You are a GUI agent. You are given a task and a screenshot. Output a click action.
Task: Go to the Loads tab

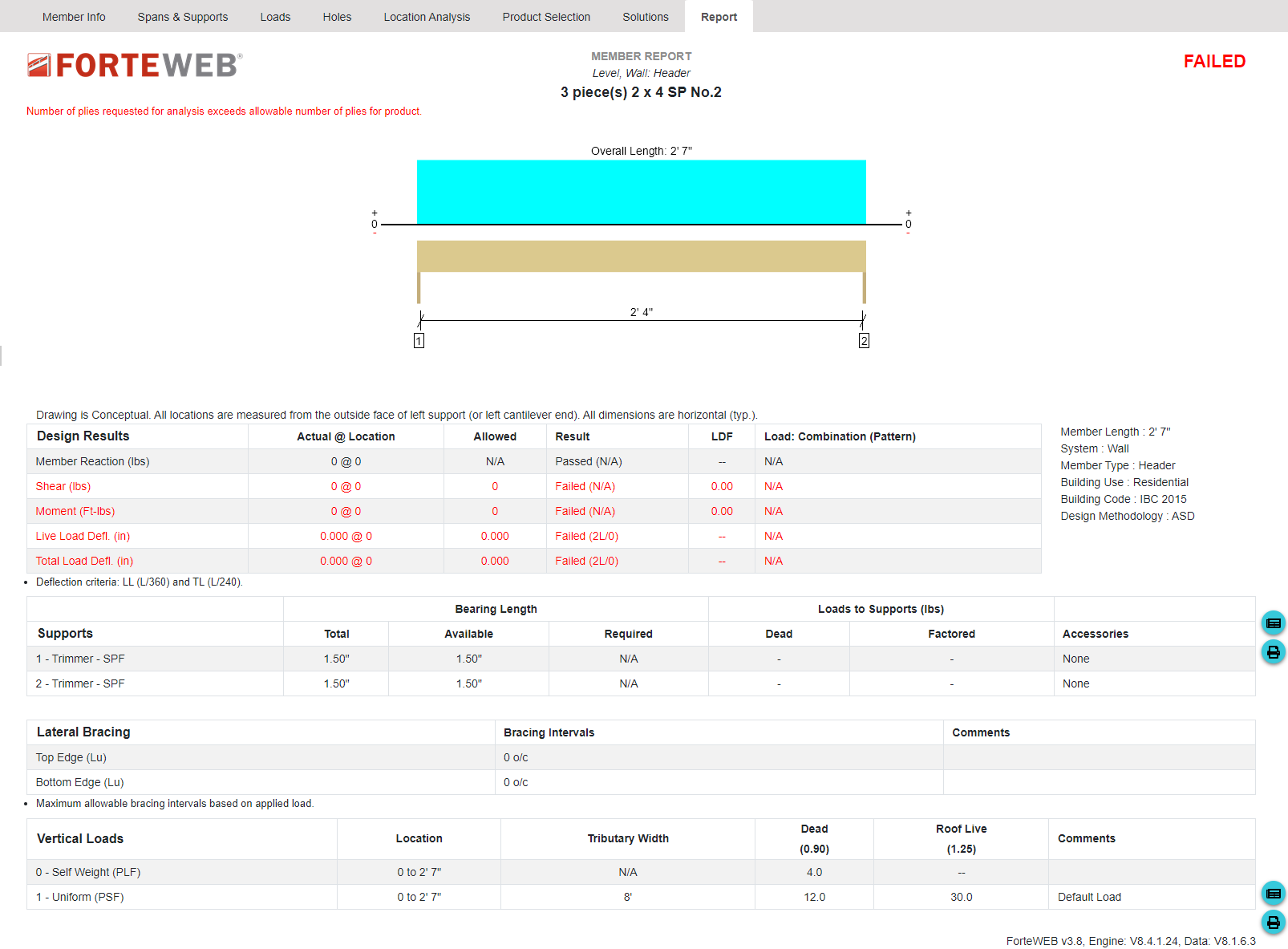275,17
